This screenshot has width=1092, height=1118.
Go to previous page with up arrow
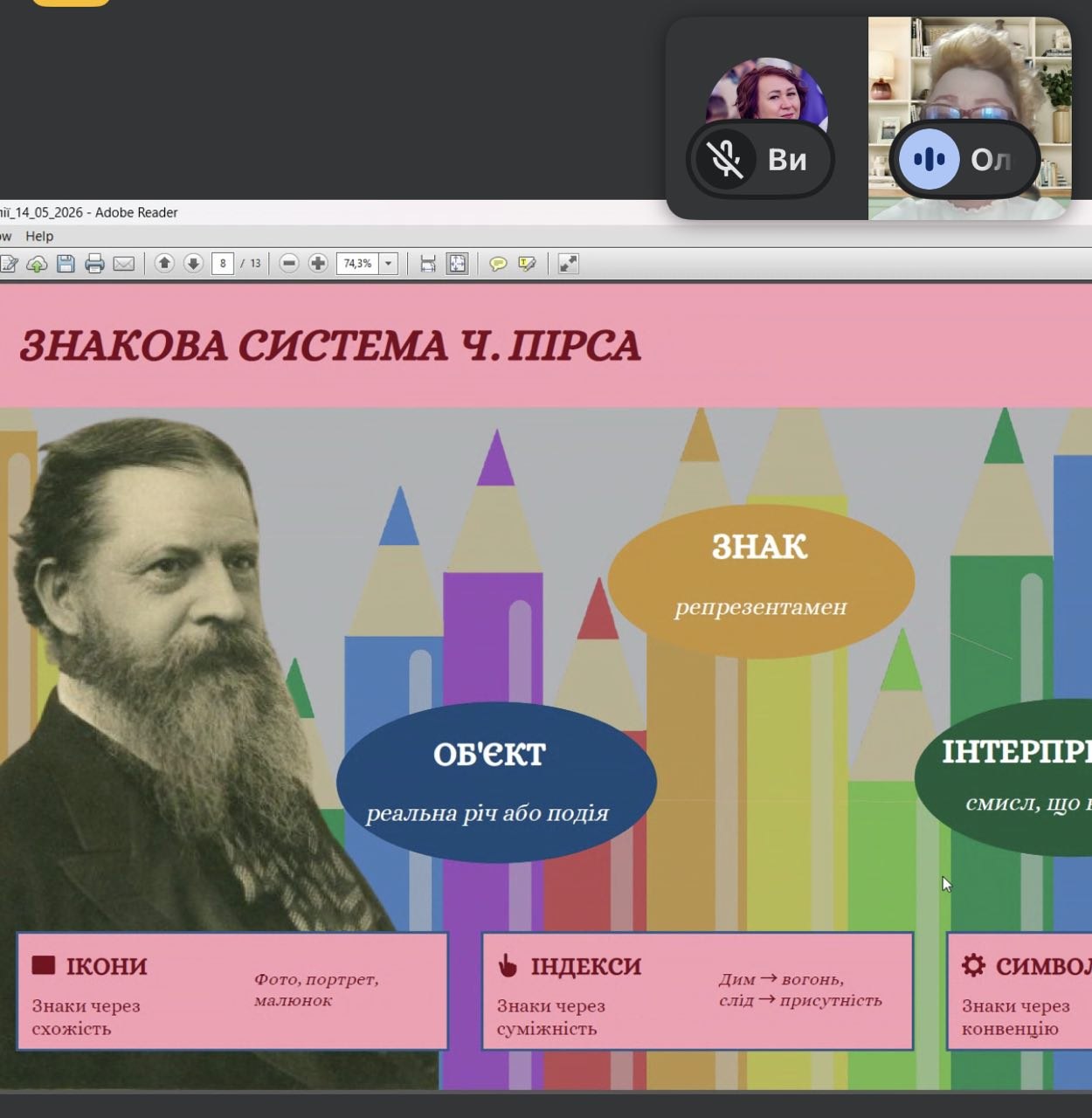pos(164,263)
